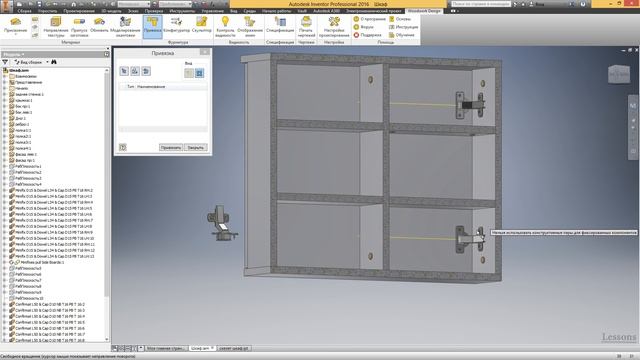Viewport: 640px width, 360px height.
Task: Click third selection icon in Привязка dialog
Action: coord(146,71)
